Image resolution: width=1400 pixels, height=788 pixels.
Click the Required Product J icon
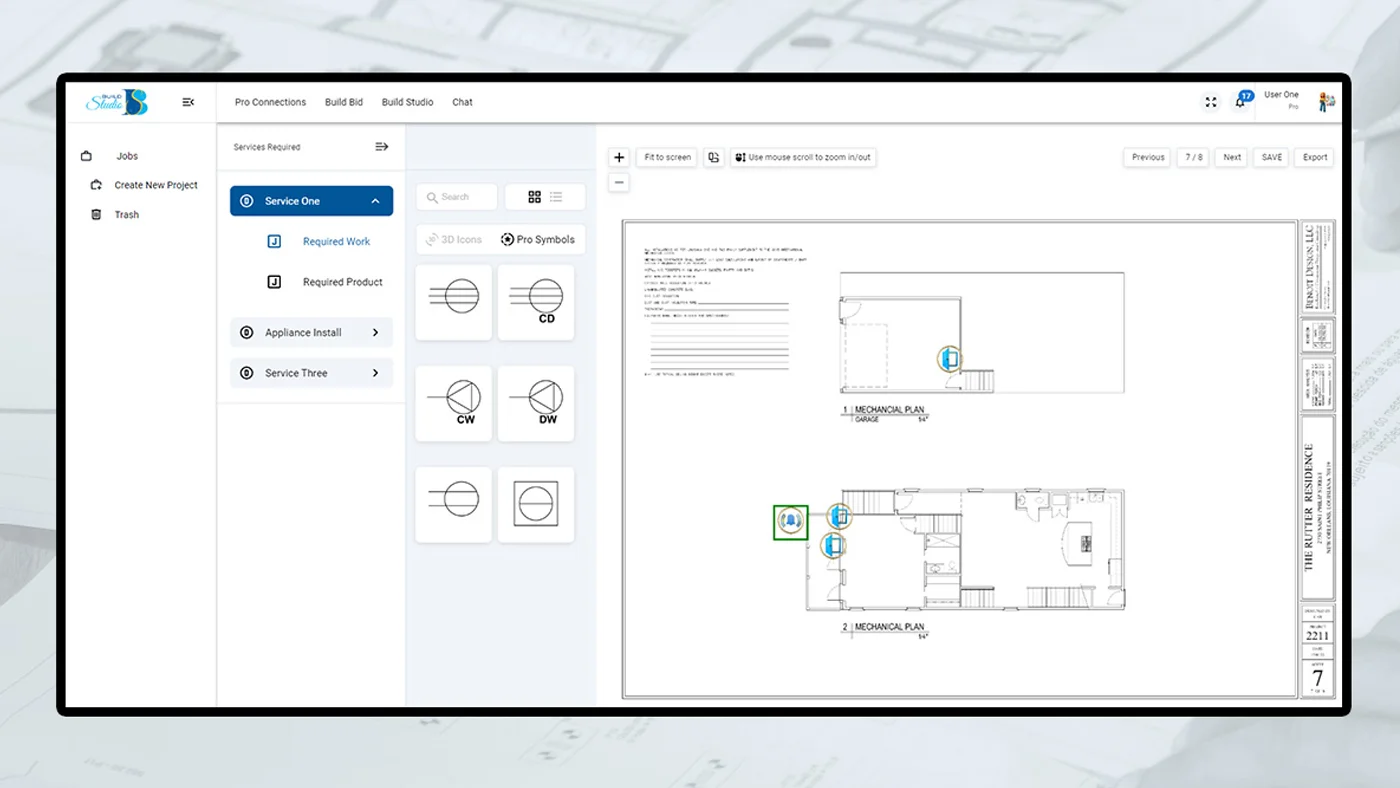(x=274, y=282)
